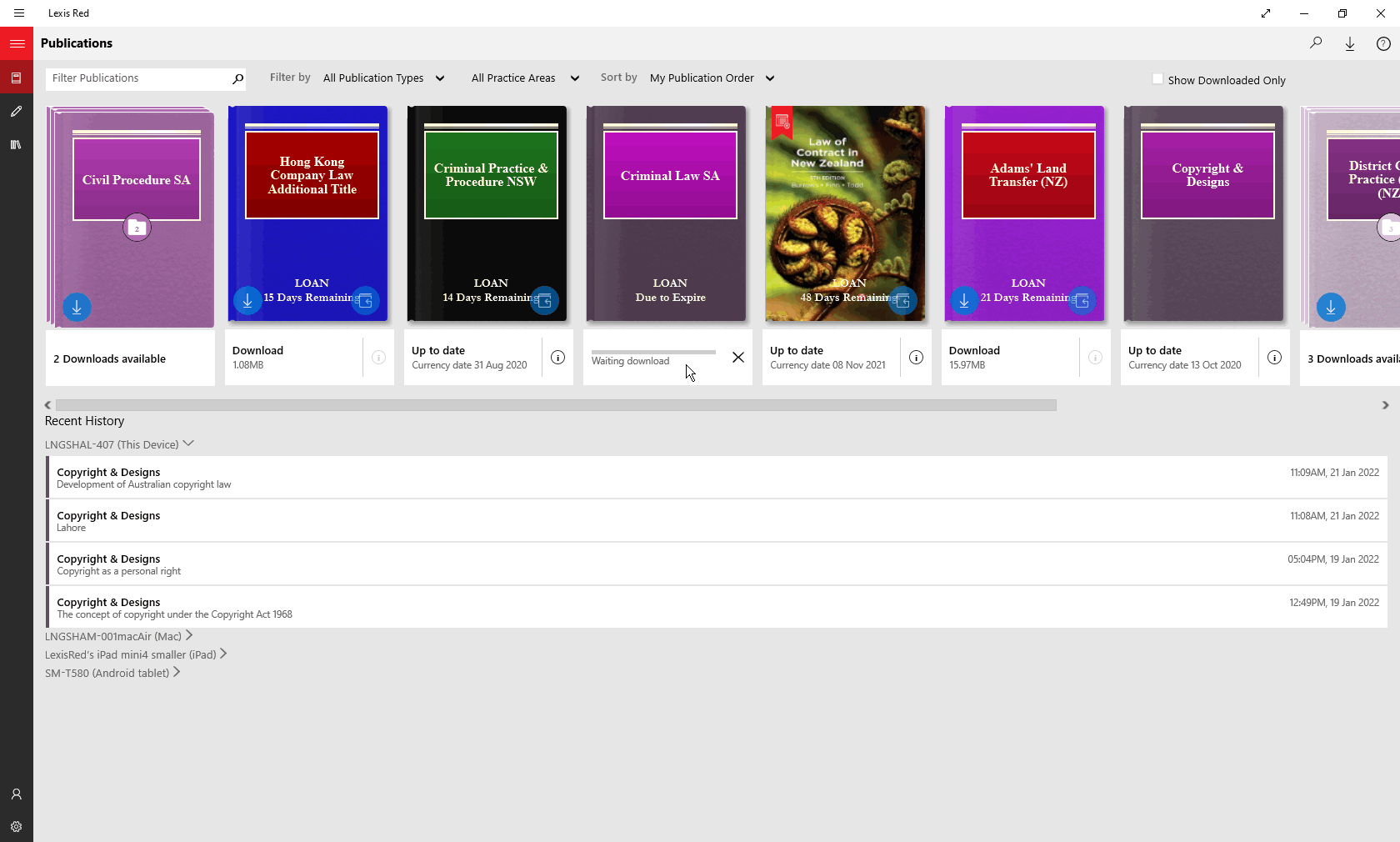Open settings via the gear icon
This screenshot has width=1400, height=842.
16,827
